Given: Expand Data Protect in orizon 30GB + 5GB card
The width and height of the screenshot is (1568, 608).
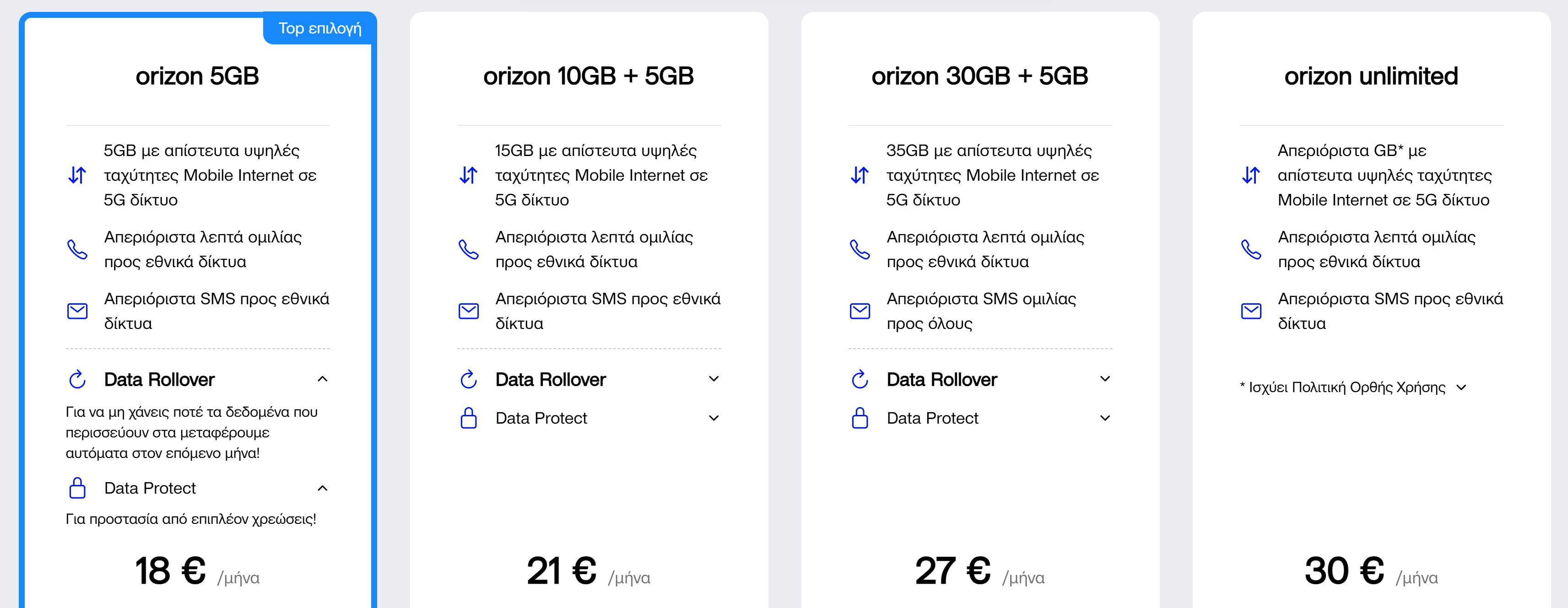Looking at the screenshot, I should [x=1105, y=418].
